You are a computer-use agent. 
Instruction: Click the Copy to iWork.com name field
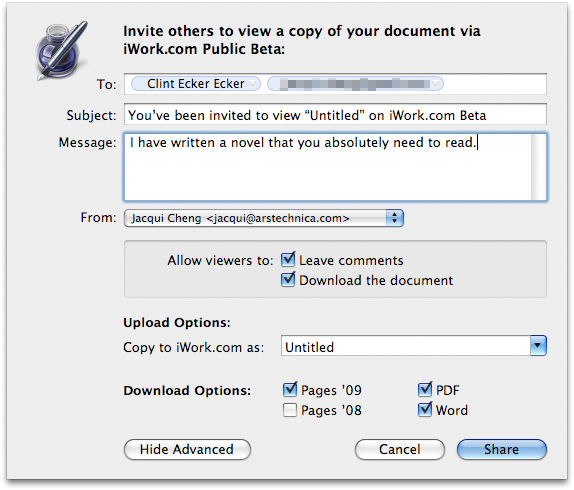pos(406,346)
